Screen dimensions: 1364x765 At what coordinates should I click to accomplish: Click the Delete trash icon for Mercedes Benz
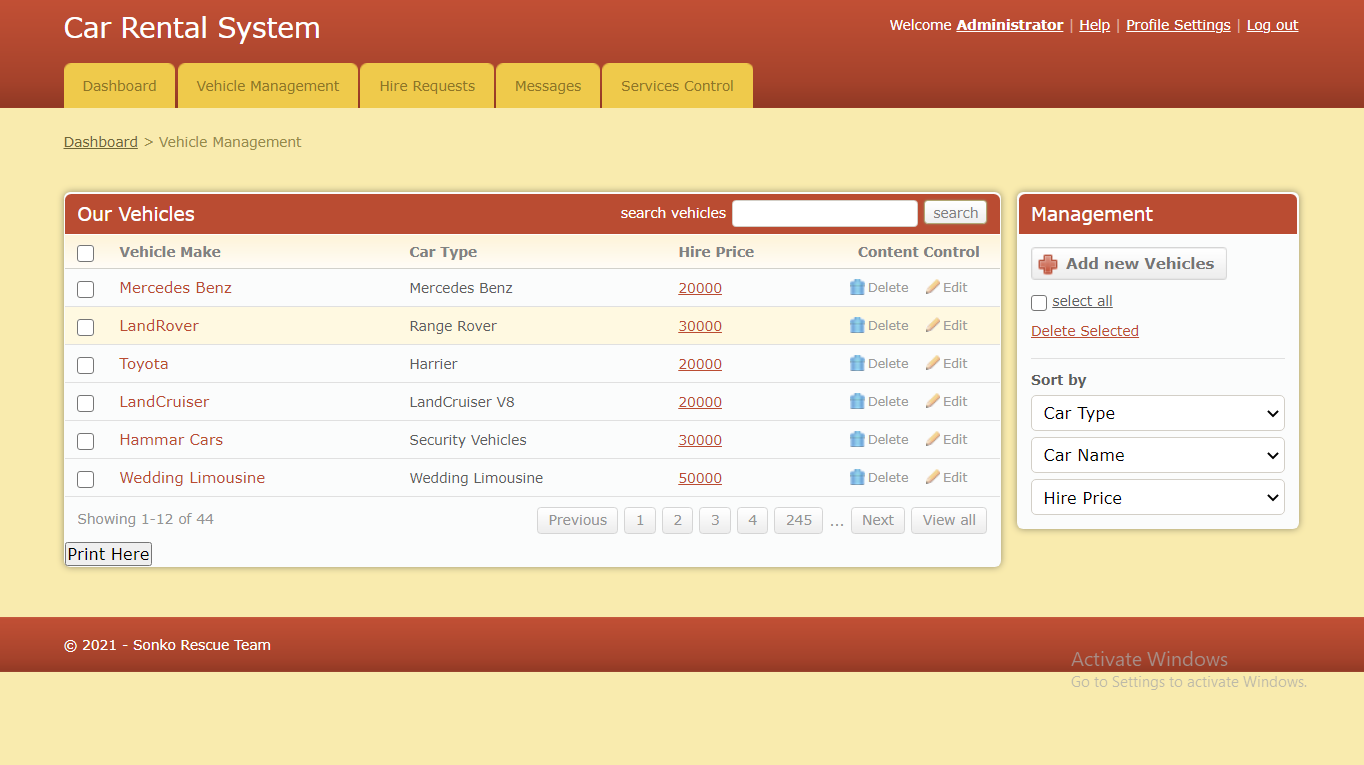coord(857,287)
